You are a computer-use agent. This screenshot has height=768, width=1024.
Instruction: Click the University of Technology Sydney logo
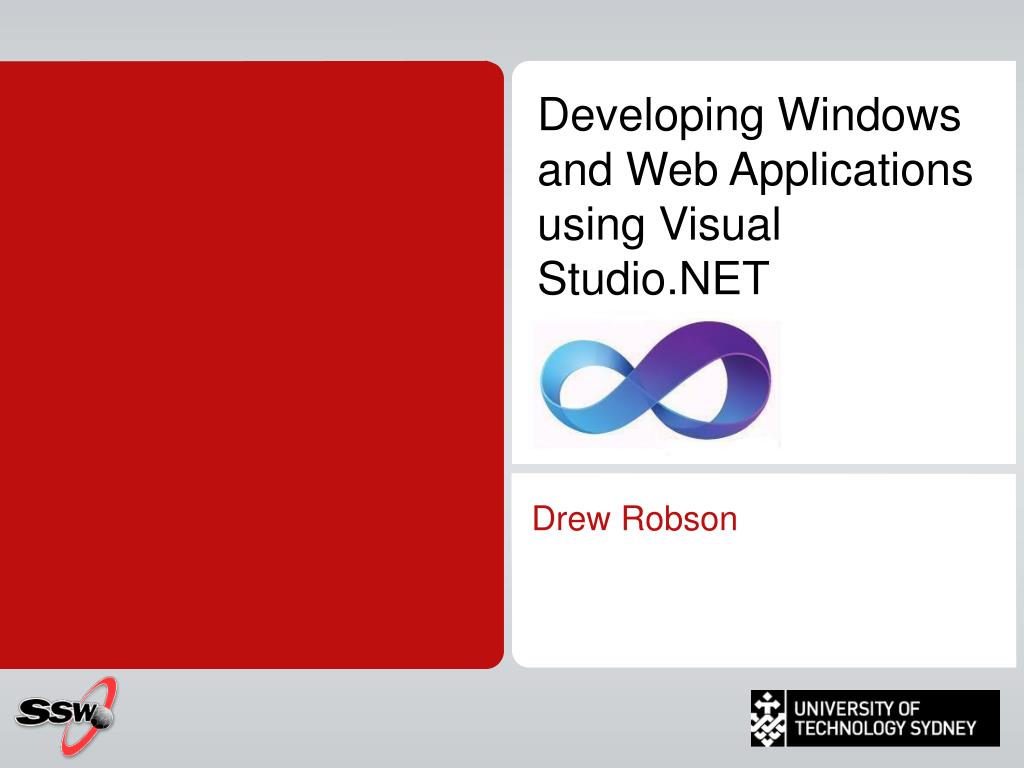click(875, 718)
